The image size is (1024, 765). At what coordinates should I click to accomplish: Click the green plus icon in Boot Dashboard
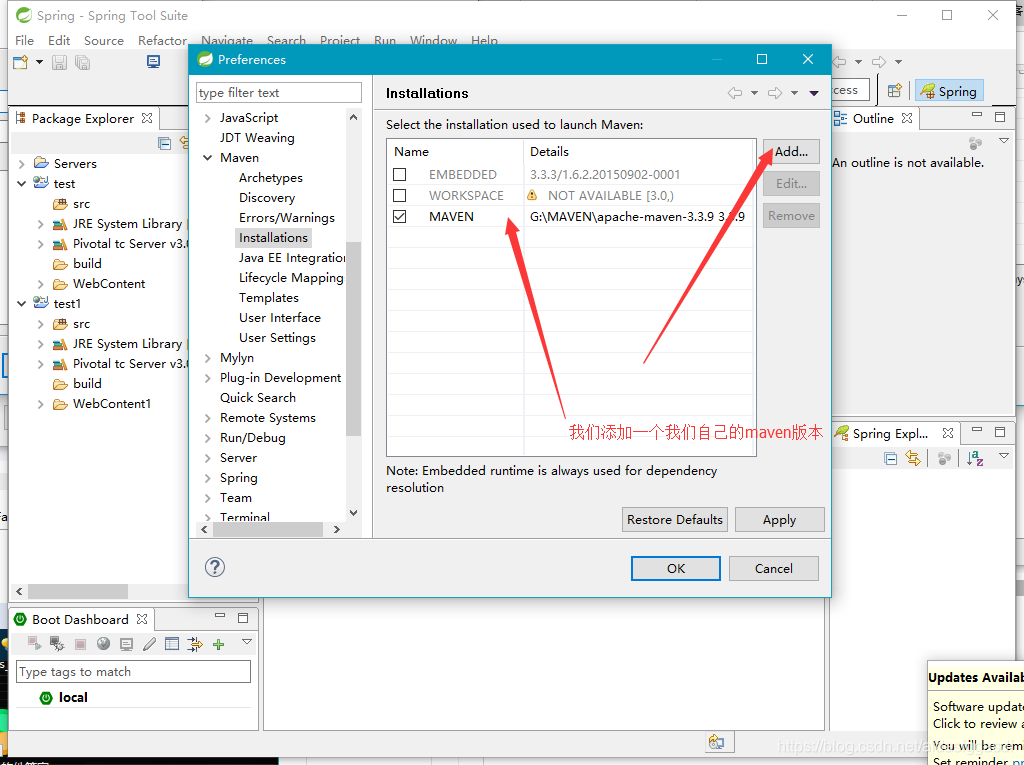(219, 645)
